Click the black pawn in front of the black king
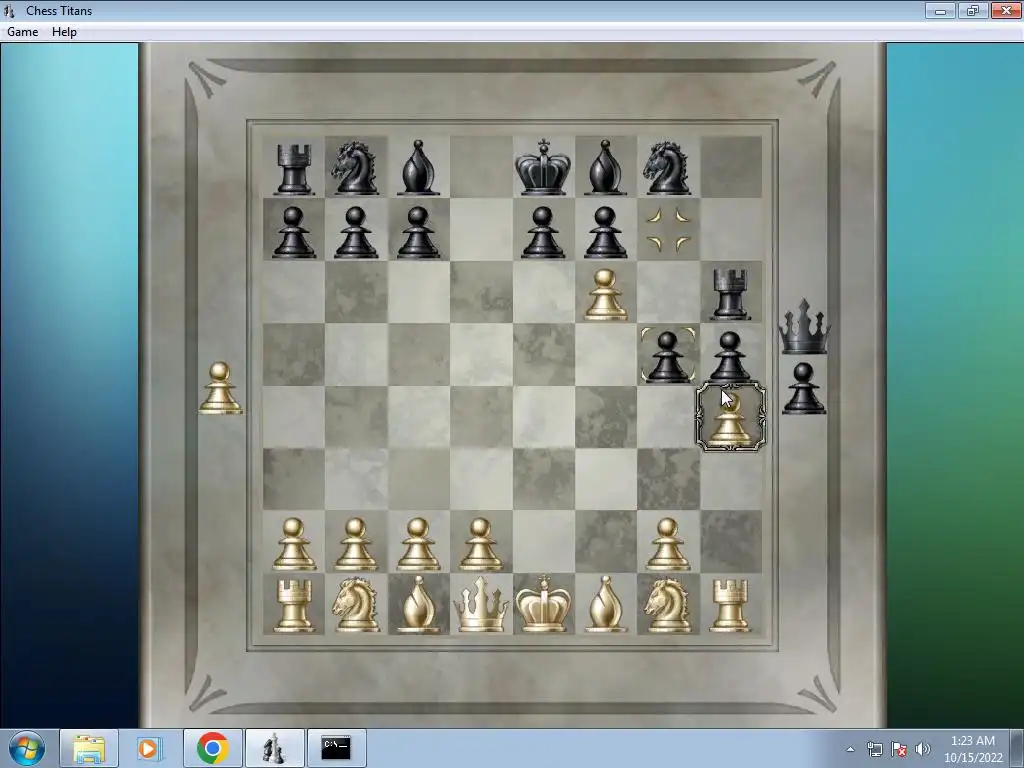This screenshot has height=768, width=1024. (543, 232)
